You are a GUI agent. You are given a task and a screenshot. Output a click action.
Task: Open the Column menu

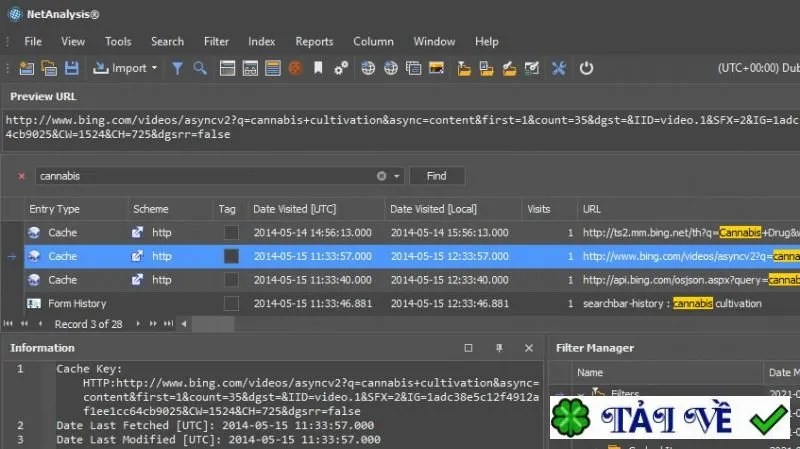coord(373,41)
